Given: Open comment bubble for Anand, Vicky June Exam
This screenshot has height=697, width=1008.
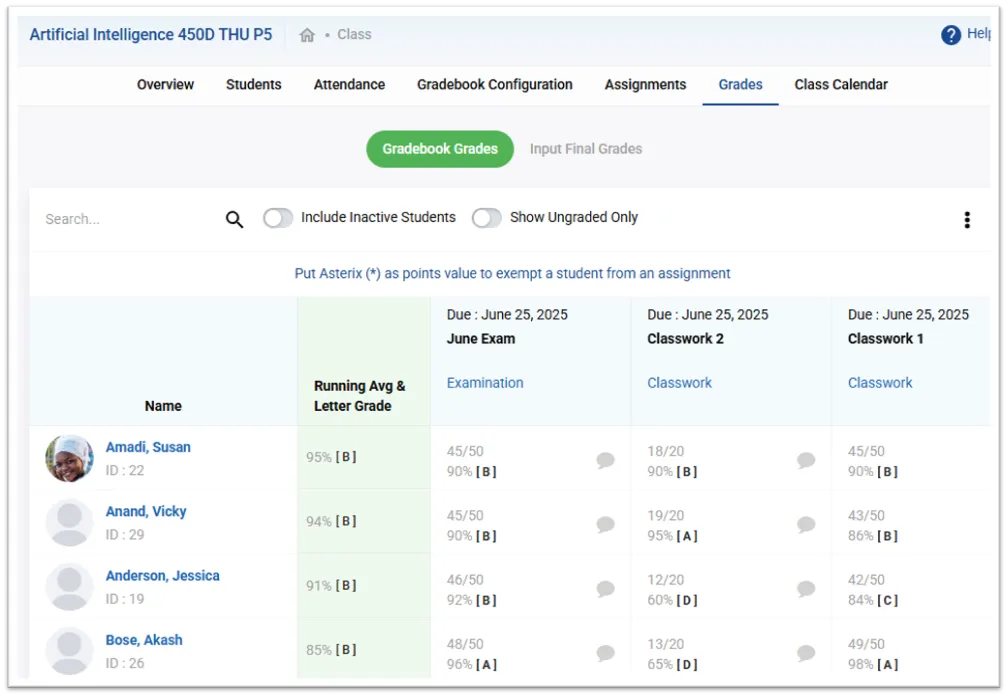Looking at the screenshot, I should click(605, 525).
